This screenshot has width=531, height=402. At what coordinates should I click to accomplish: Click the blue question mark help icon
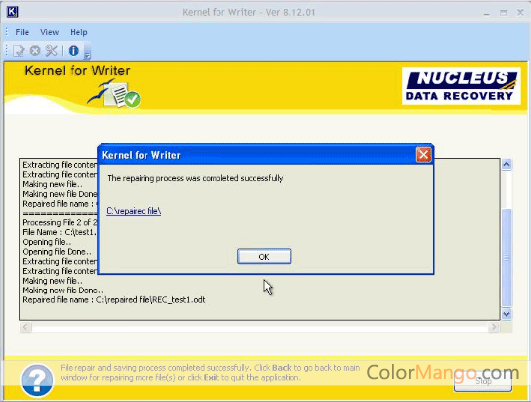click(37, 380)
